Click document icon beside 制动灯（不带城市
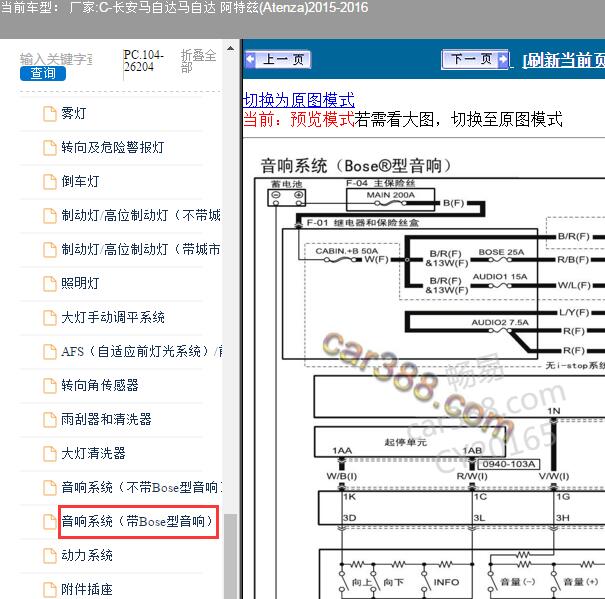The width and height of the screenshot is (605, 599). point(49,216)
